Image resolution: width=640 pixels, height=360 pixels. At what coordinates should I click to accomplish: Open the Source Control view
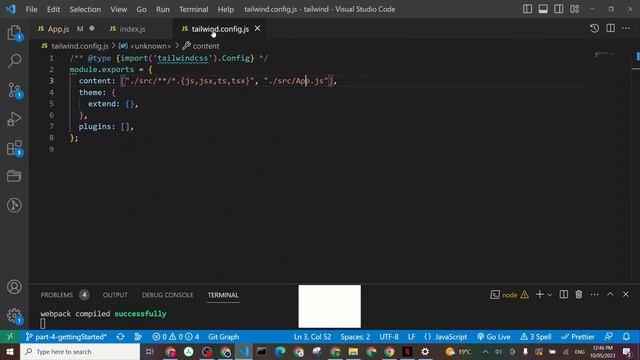14,90
